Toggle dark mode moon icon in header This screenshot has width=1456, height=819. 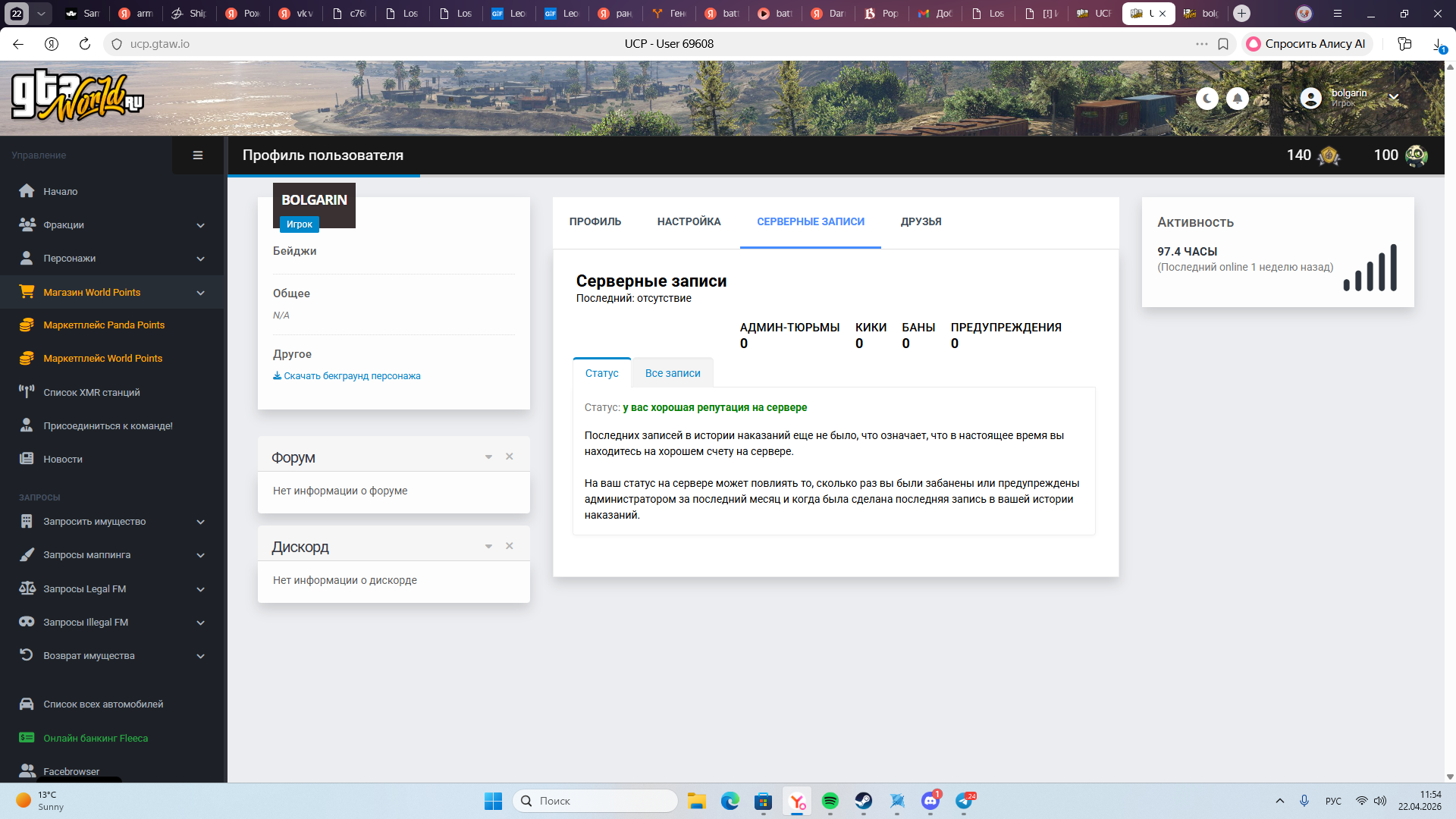(1207, 99)
